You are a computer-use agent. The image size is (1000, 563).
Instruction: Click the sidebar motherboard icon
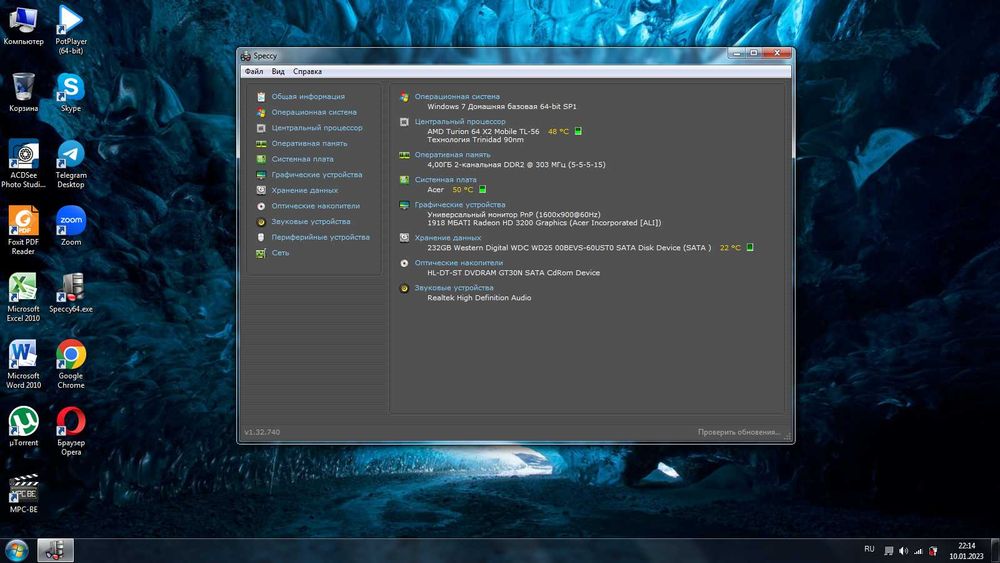[x=261, y=159]
